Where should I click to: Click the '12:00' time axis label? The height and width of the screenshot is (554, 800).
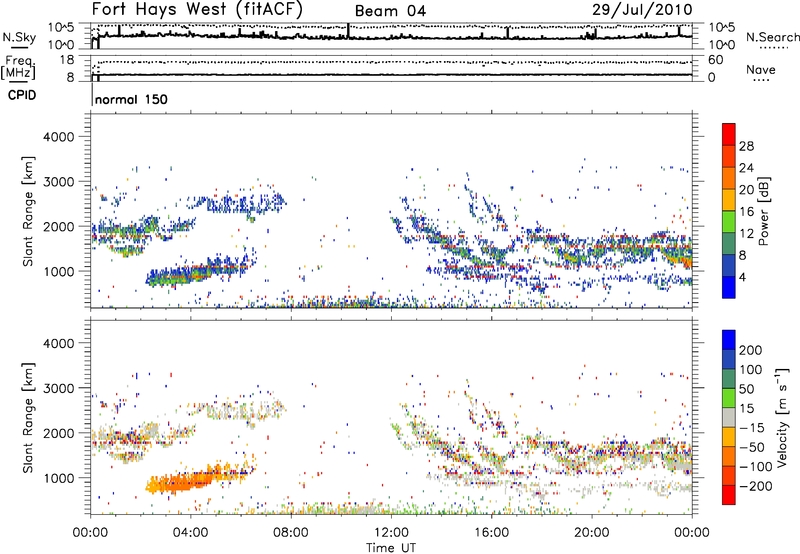pyautogui.click(x=391, y=533)
